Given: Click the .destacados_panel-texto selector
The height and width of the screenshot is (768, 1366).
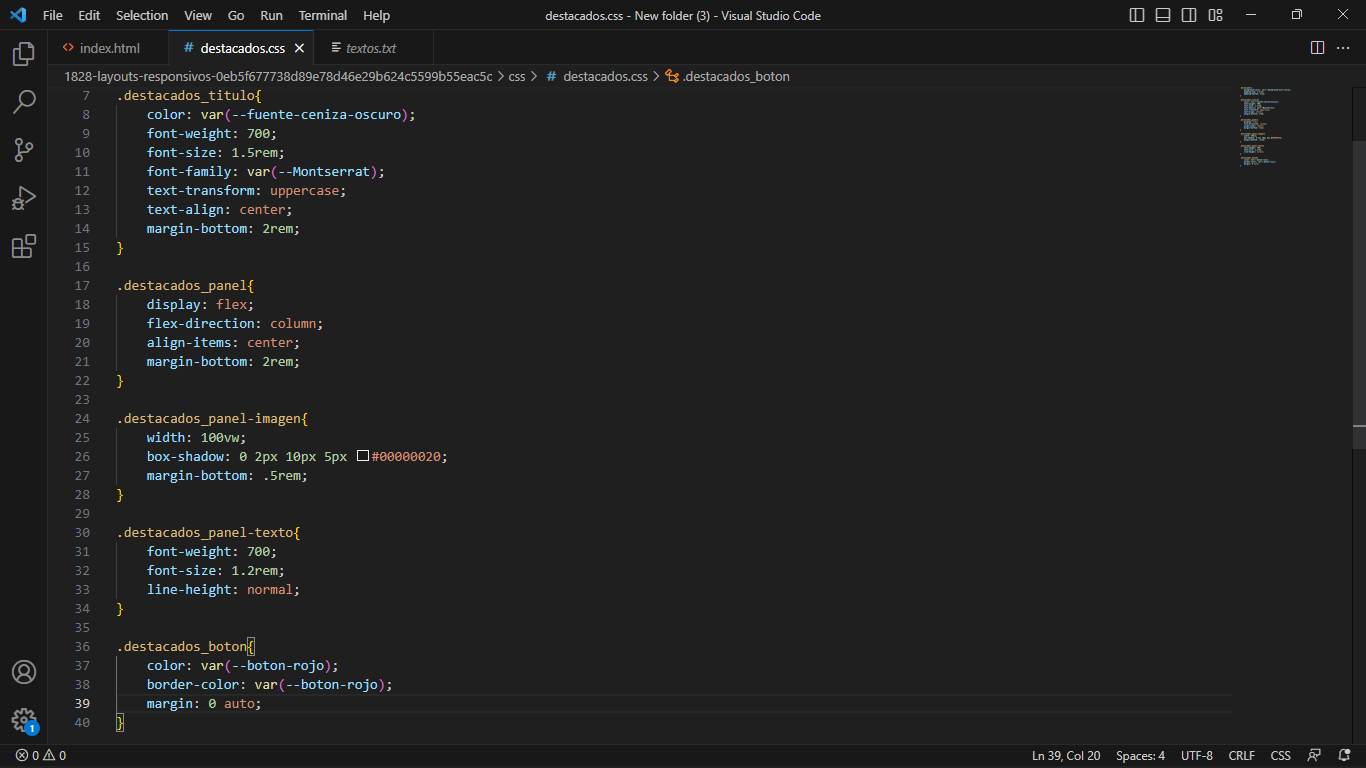Looking at the screenshot, I should click(204, 533).
